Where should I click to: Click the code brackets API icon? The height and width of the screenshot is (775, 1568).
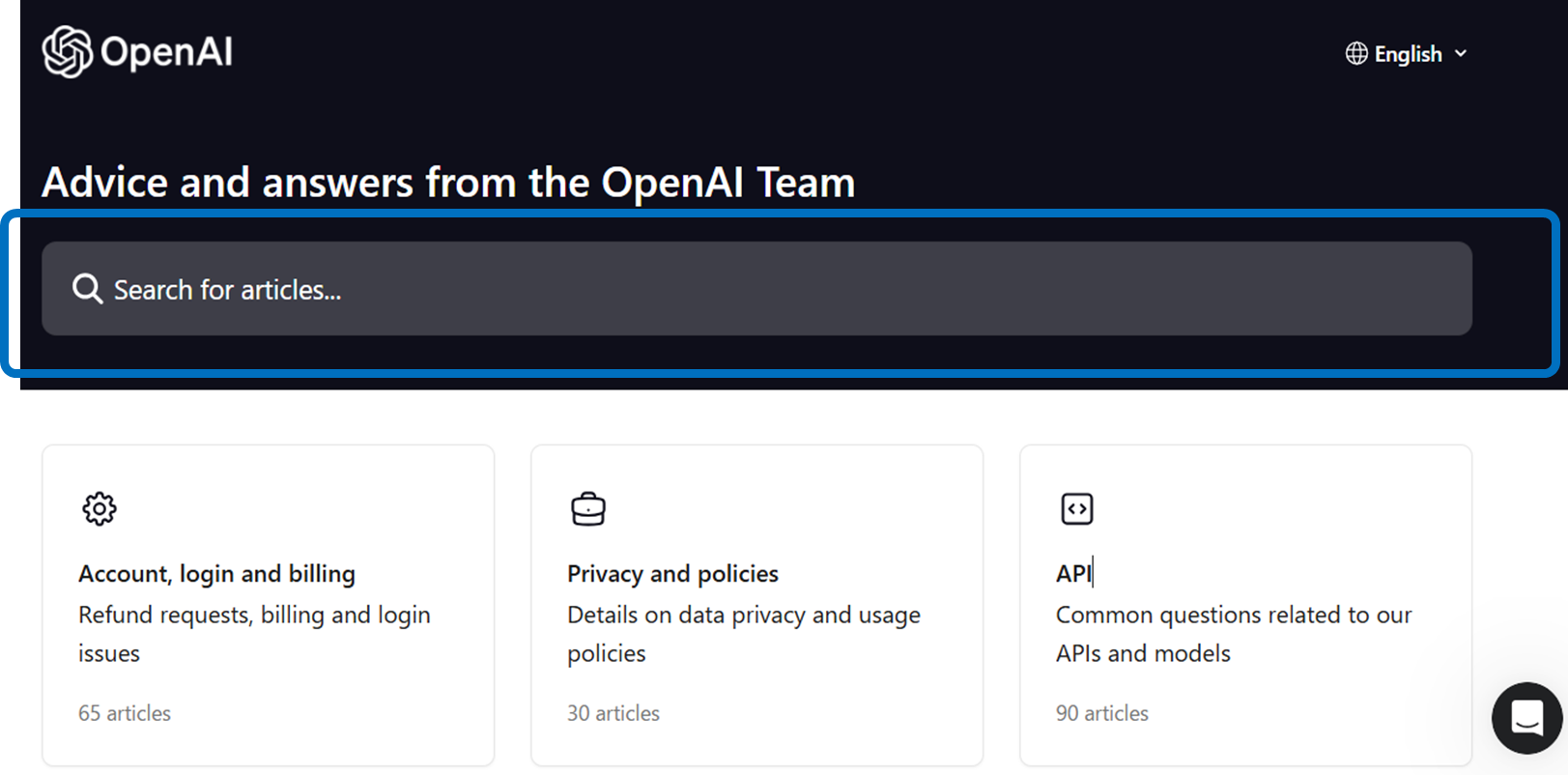point(1076,508)
